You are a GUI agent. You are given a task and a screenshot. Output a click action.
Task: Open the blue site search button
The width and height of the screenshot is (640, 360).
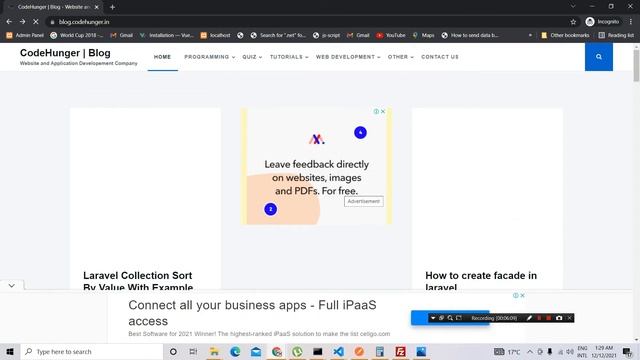click(598, 57)
